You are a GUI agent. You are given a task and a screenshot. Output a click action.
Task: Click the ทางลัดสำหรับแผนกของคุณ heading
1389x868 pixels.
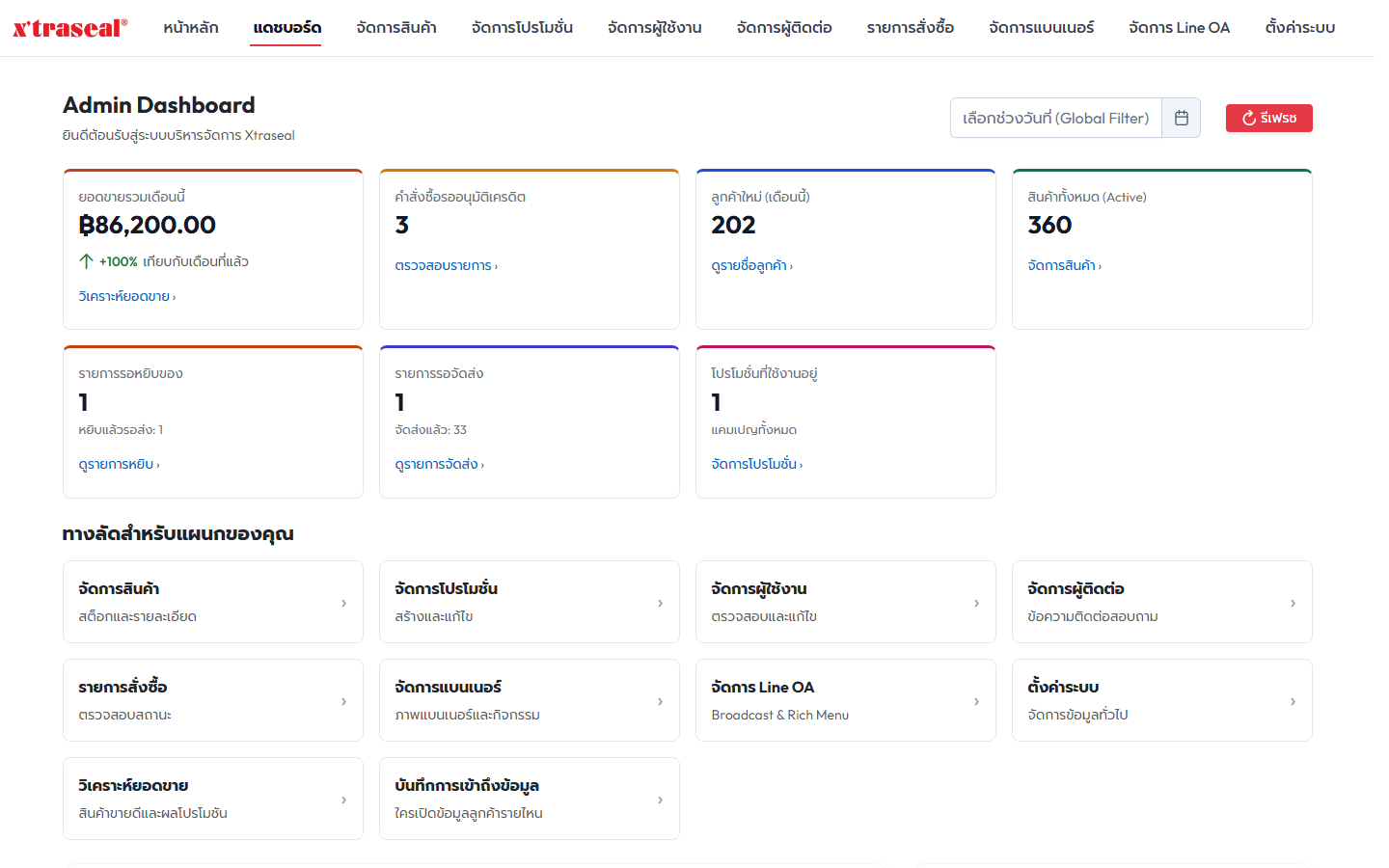click(x=178, y=534)
